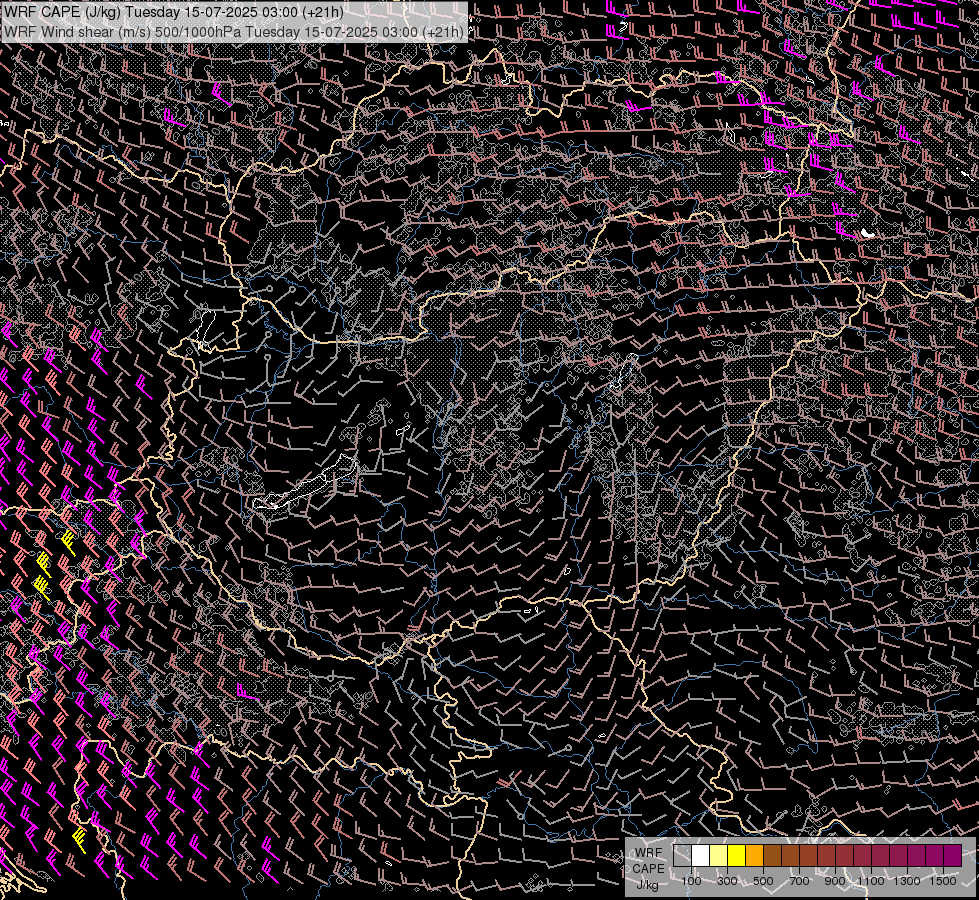
Task: Click the 1100 legend label
Action: [x=871, y=881]
